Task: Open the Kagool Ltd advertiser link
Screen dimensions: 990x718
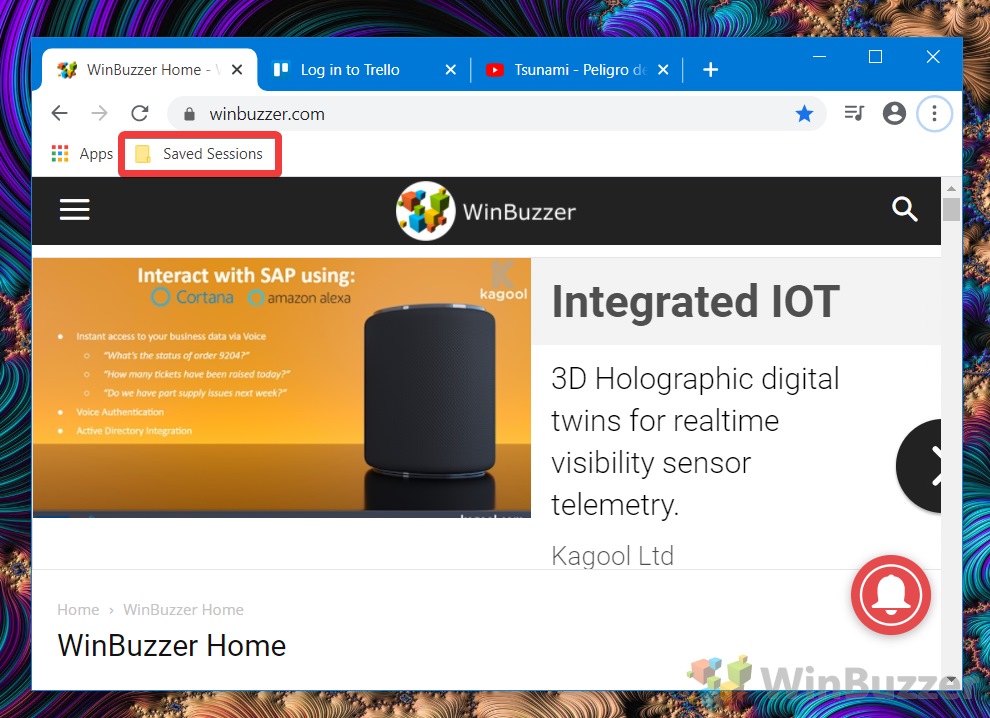Action: coord(612,556)
